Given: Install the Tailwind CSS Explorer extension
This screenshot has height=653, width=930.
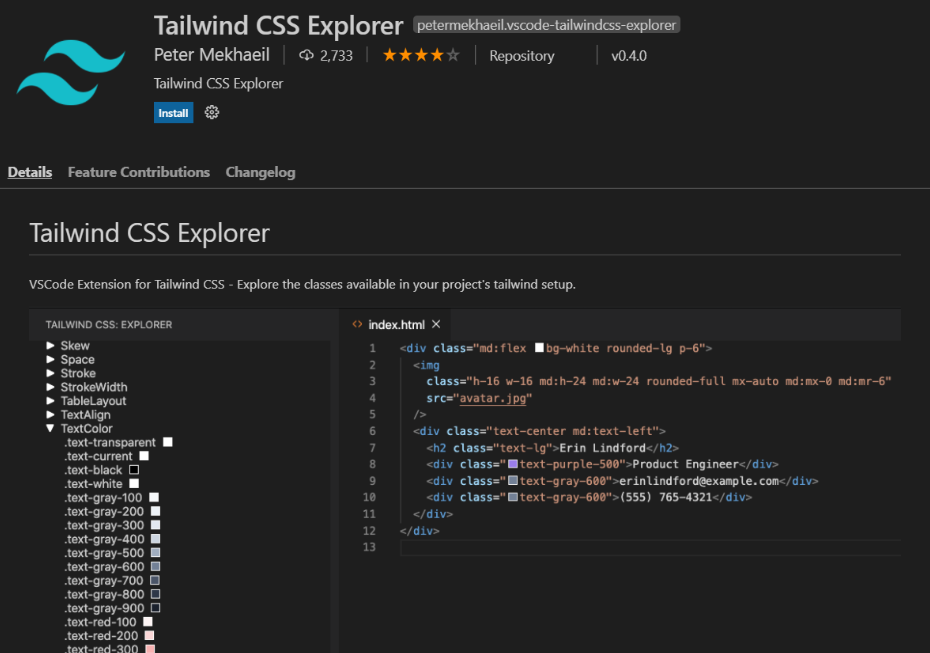Looking at the screenshot, I should (173, 113).
